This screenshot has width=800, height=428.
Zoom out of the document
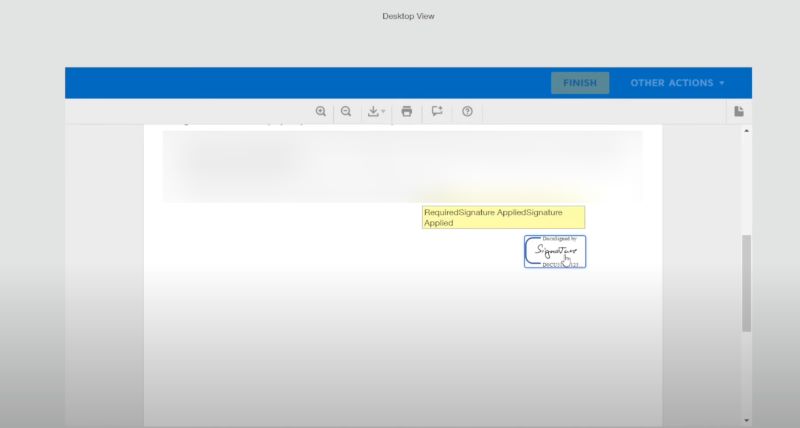point(346,112)
